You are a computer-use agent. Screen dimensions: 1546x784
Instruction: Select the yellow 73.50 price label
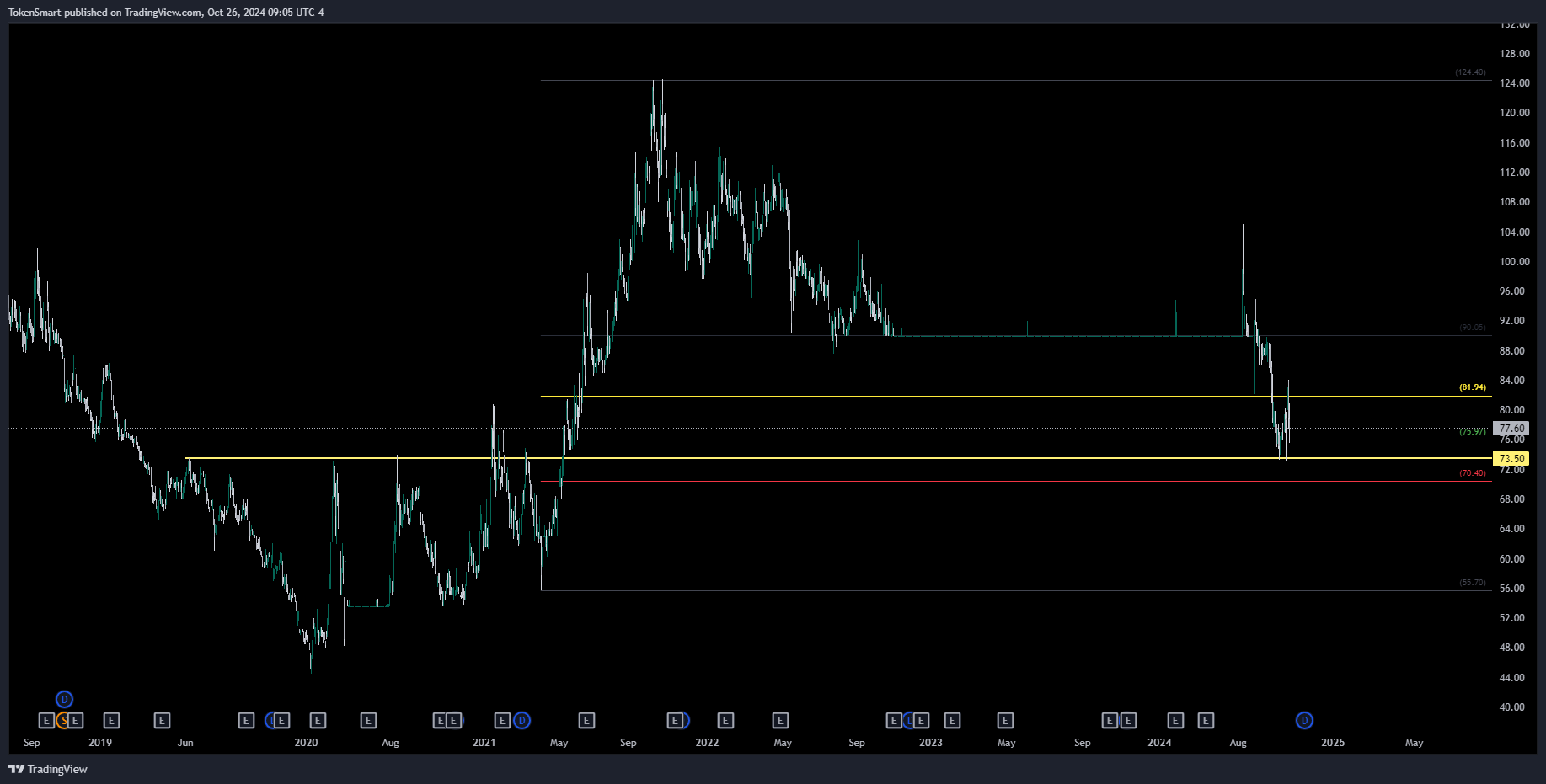(1511, 459)
